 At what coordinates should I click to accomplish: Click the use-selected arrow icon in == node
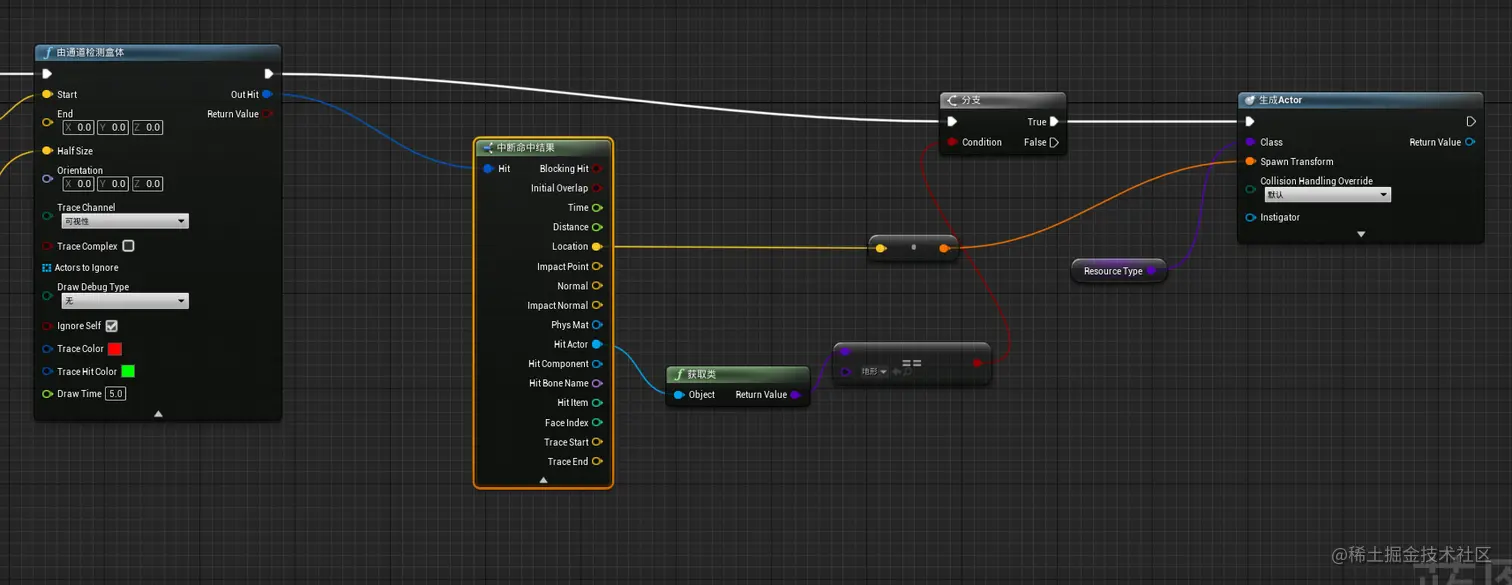[897, 372]
